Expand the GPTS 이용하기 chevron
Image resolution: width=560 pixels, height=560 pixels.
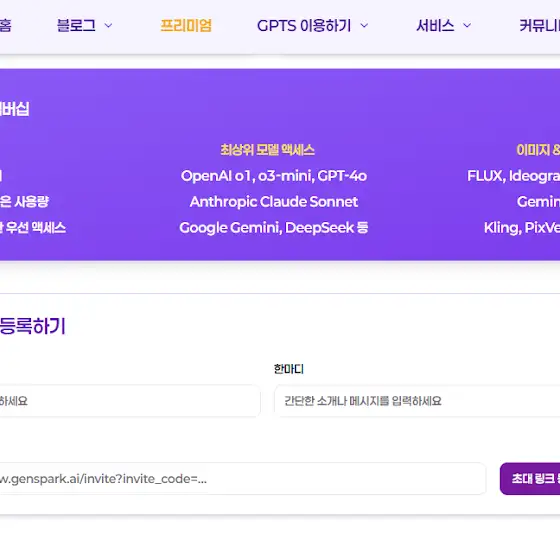point(364,26)
